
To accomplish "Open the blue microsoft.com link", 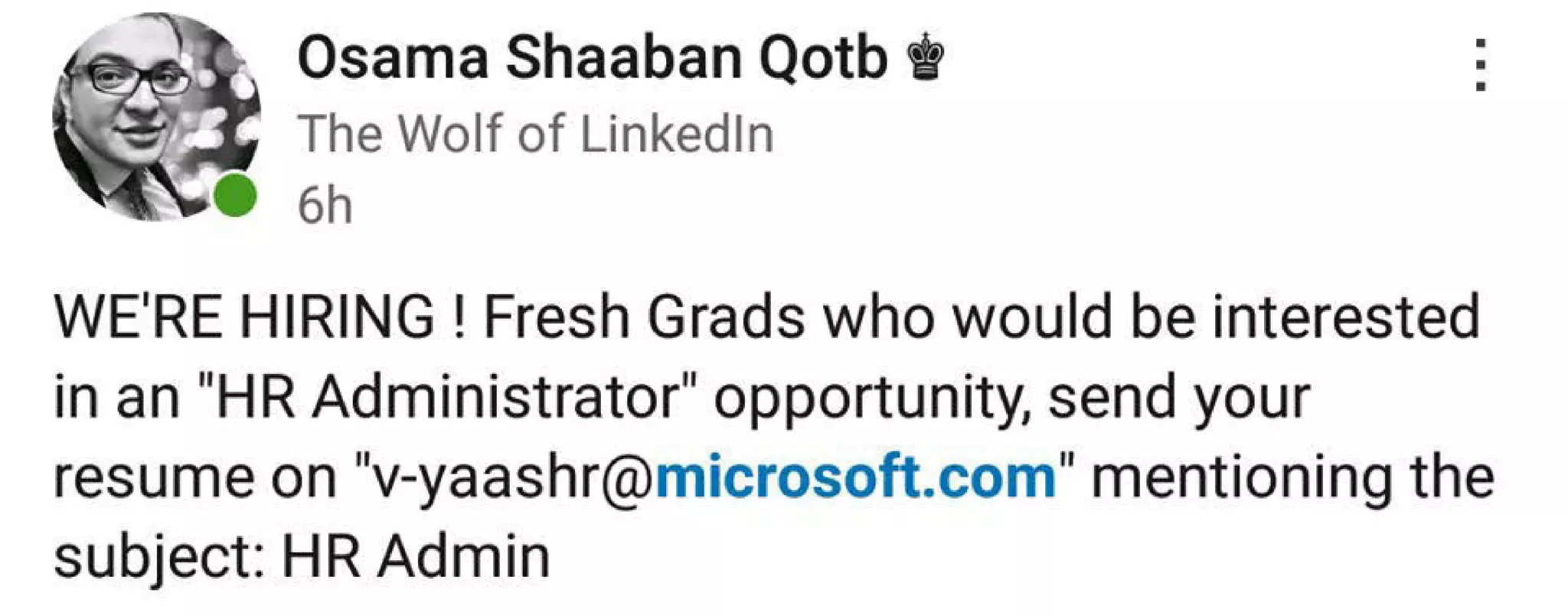I will pos(855,477).
